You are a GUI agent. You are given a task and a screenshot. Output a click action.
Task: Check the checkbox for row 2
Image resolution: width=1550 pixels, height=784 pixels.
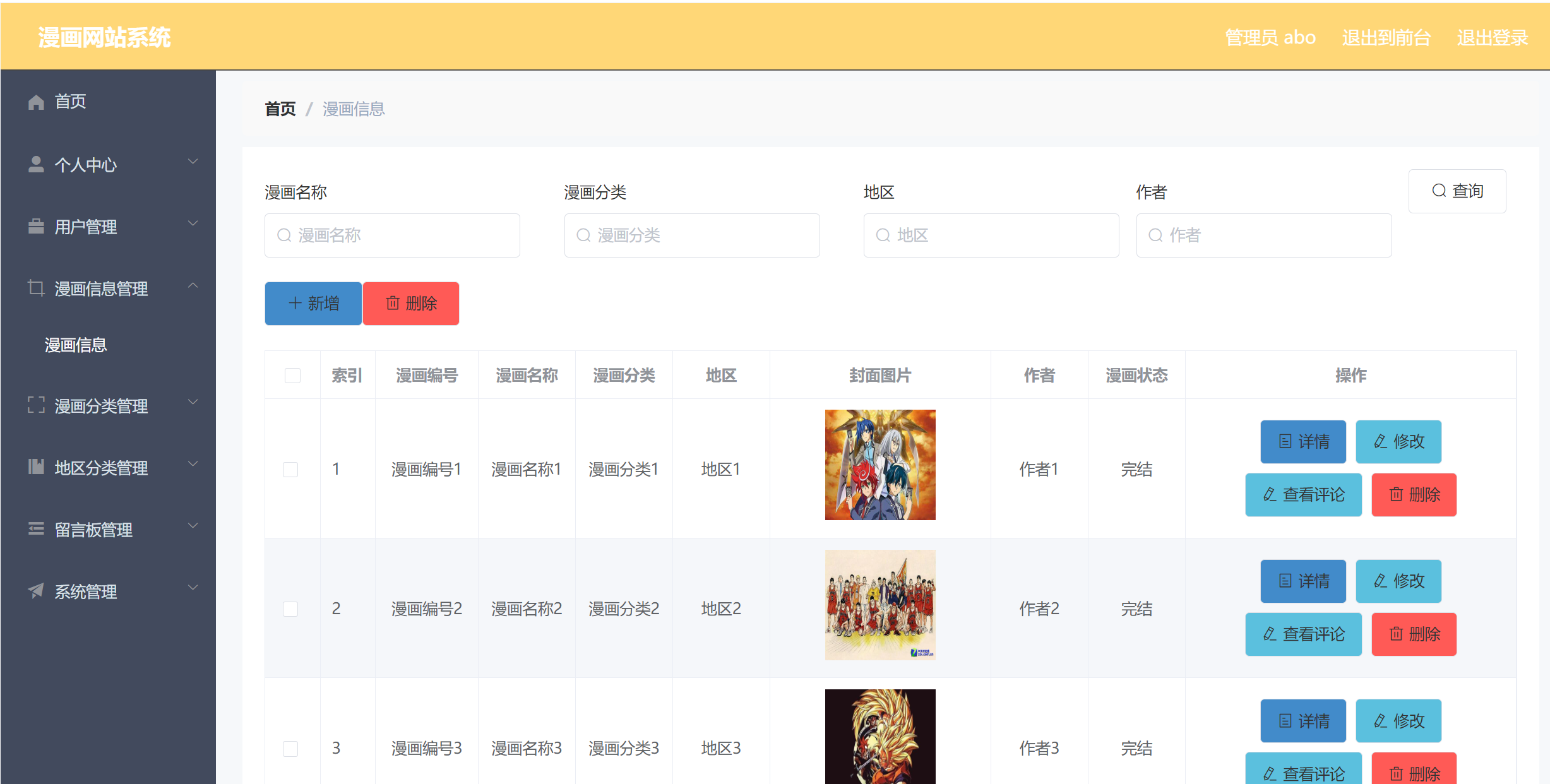pos(290,609)
